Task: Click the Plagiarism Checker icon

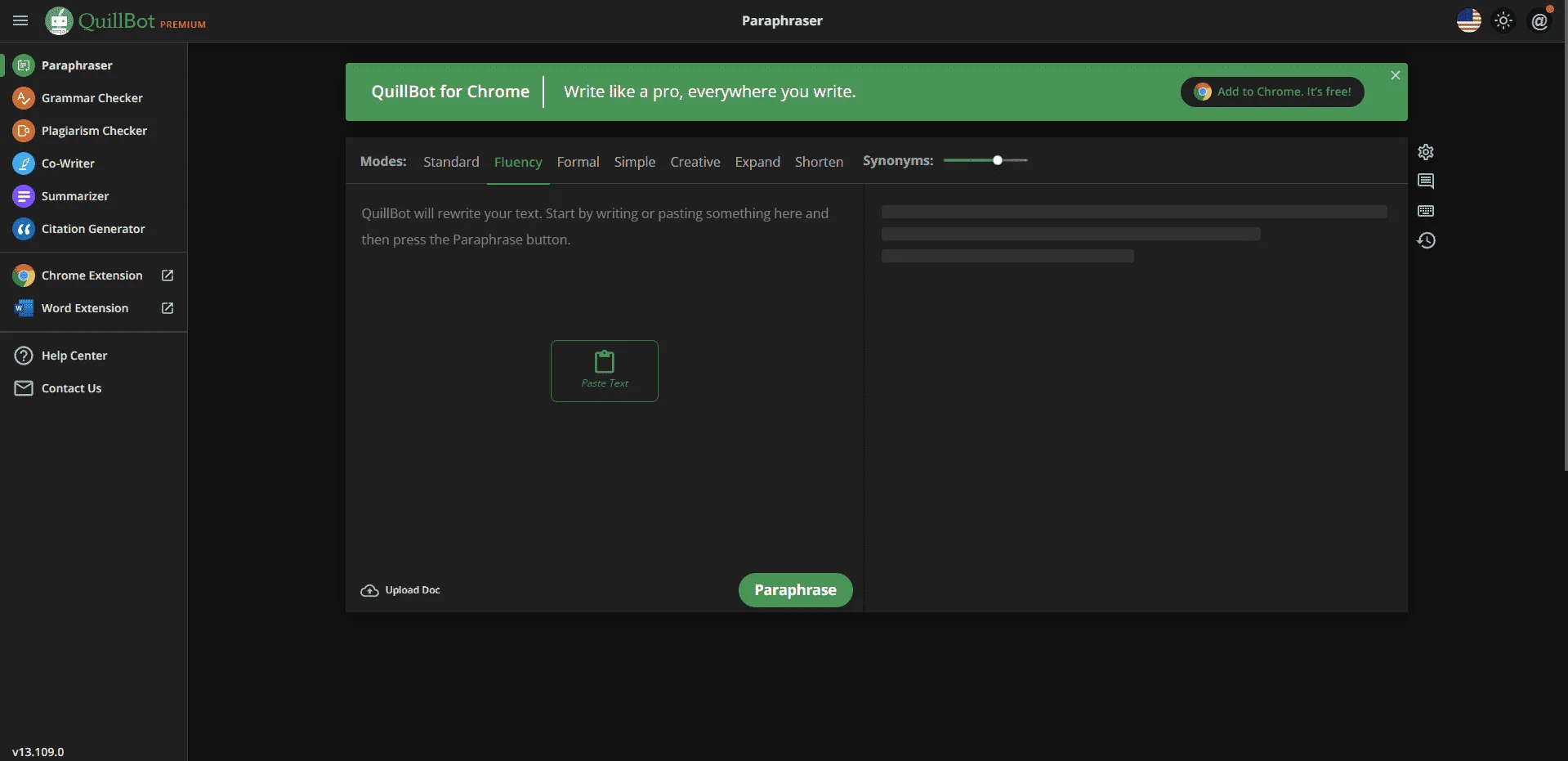Action: point(25,131)
